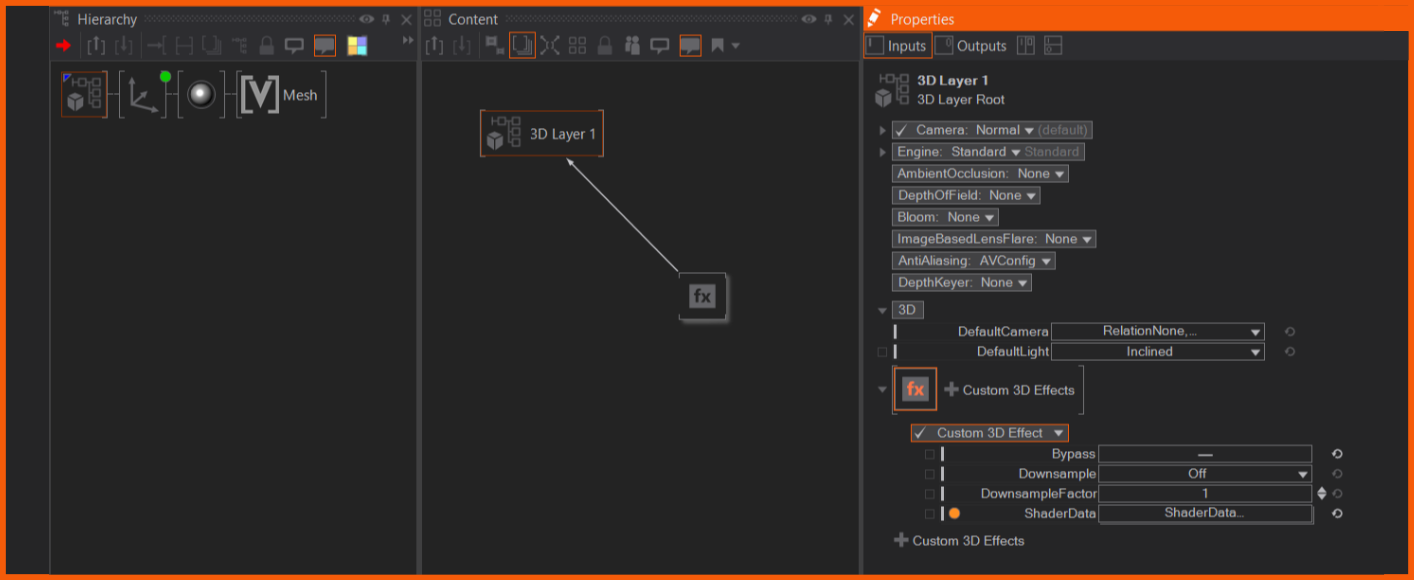Open the Downsample dropdown

click(1204, 474)
